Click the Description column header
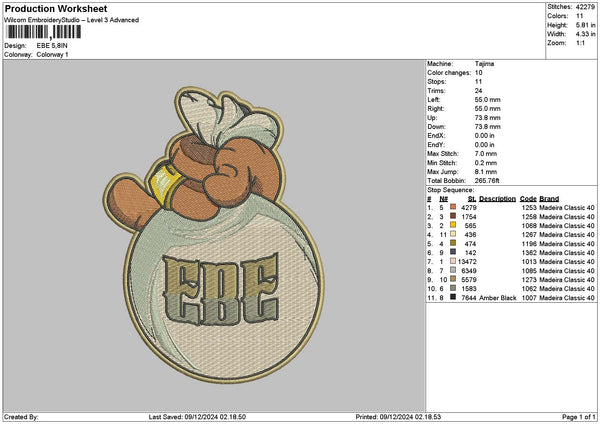This screenshot has height=424, width=600. [x=497, y=198]
